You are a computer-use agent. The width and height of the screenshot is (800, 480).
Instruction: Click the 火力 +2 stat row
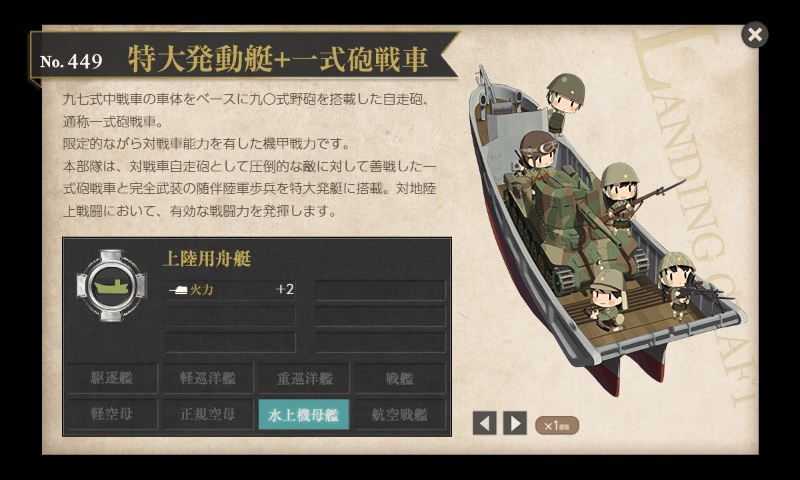(231, 290)
